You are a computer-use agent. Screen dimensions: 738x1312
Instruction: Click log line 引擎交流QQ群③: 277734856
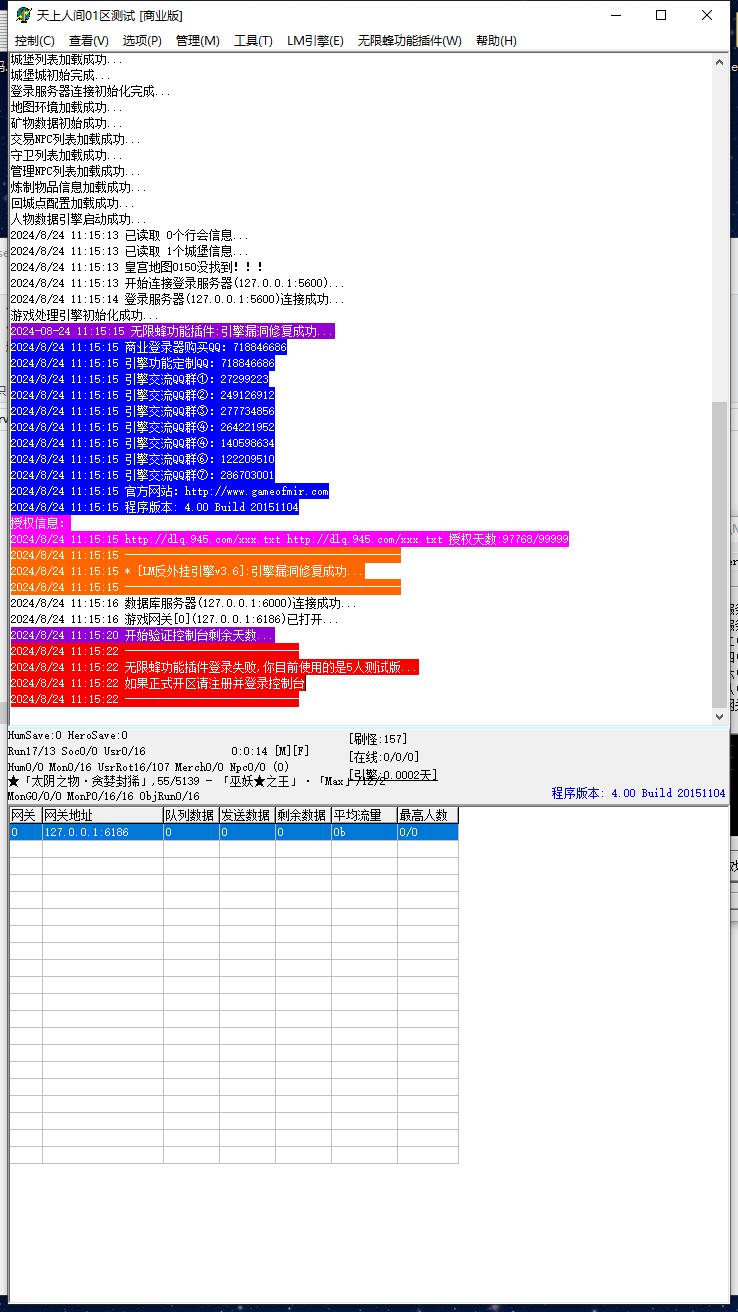click(x=142, y=411)
